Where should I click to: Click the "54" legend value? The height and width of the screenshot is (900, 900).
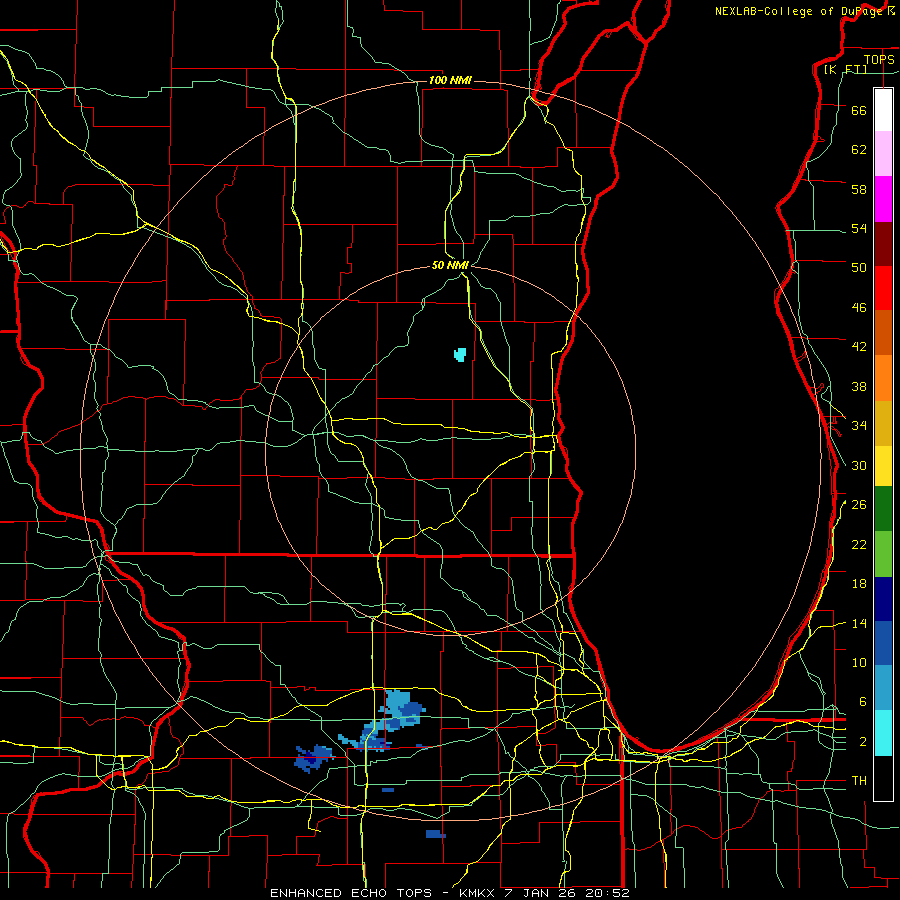859,228
